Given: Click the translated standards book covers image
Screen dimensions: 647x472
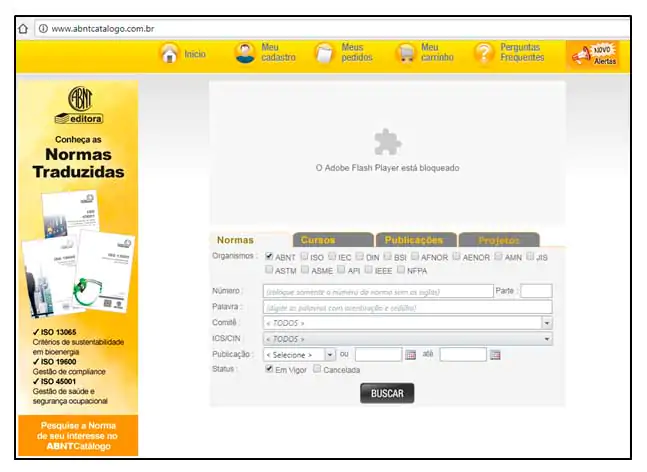Looking at the screenshot, I should pos(78,255).
